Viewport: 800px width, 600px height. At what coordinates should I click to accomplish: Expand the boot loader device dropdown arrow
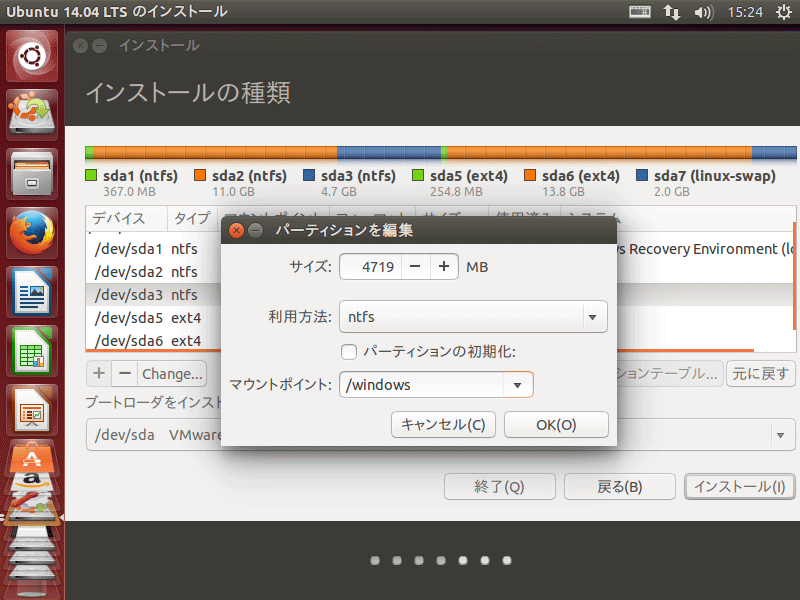click(x=781, y=435)
